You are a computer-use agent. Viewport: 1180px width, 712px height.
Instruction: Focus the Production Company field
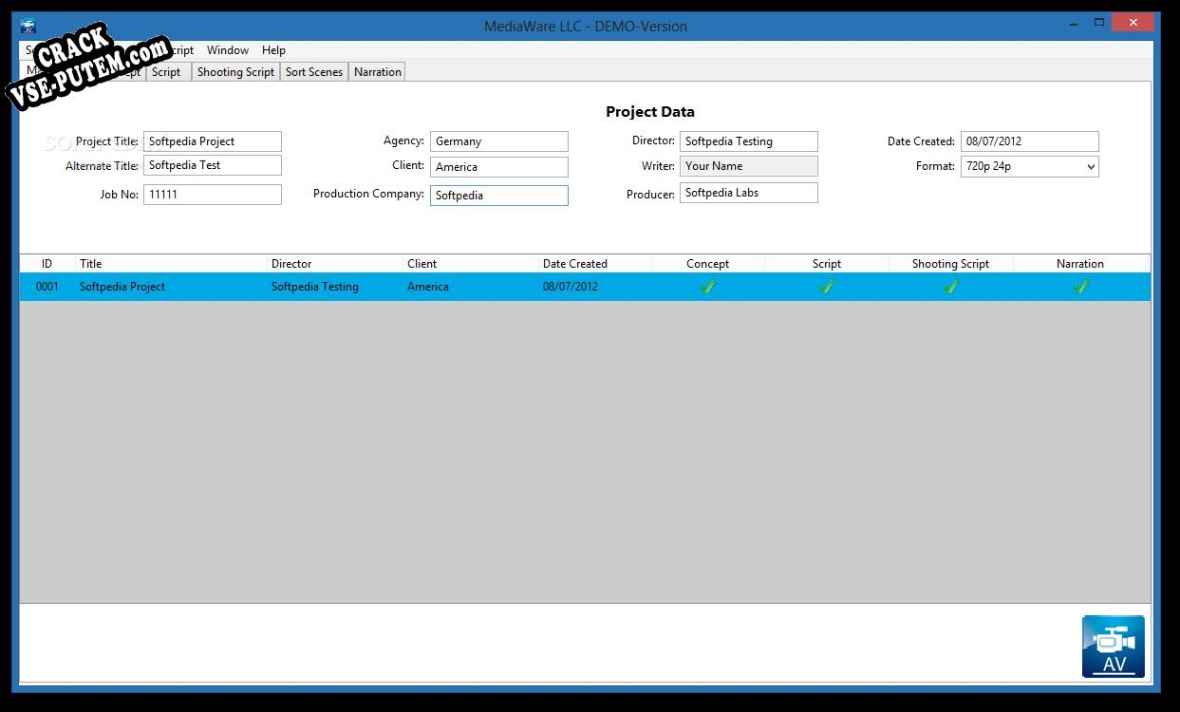499,196
